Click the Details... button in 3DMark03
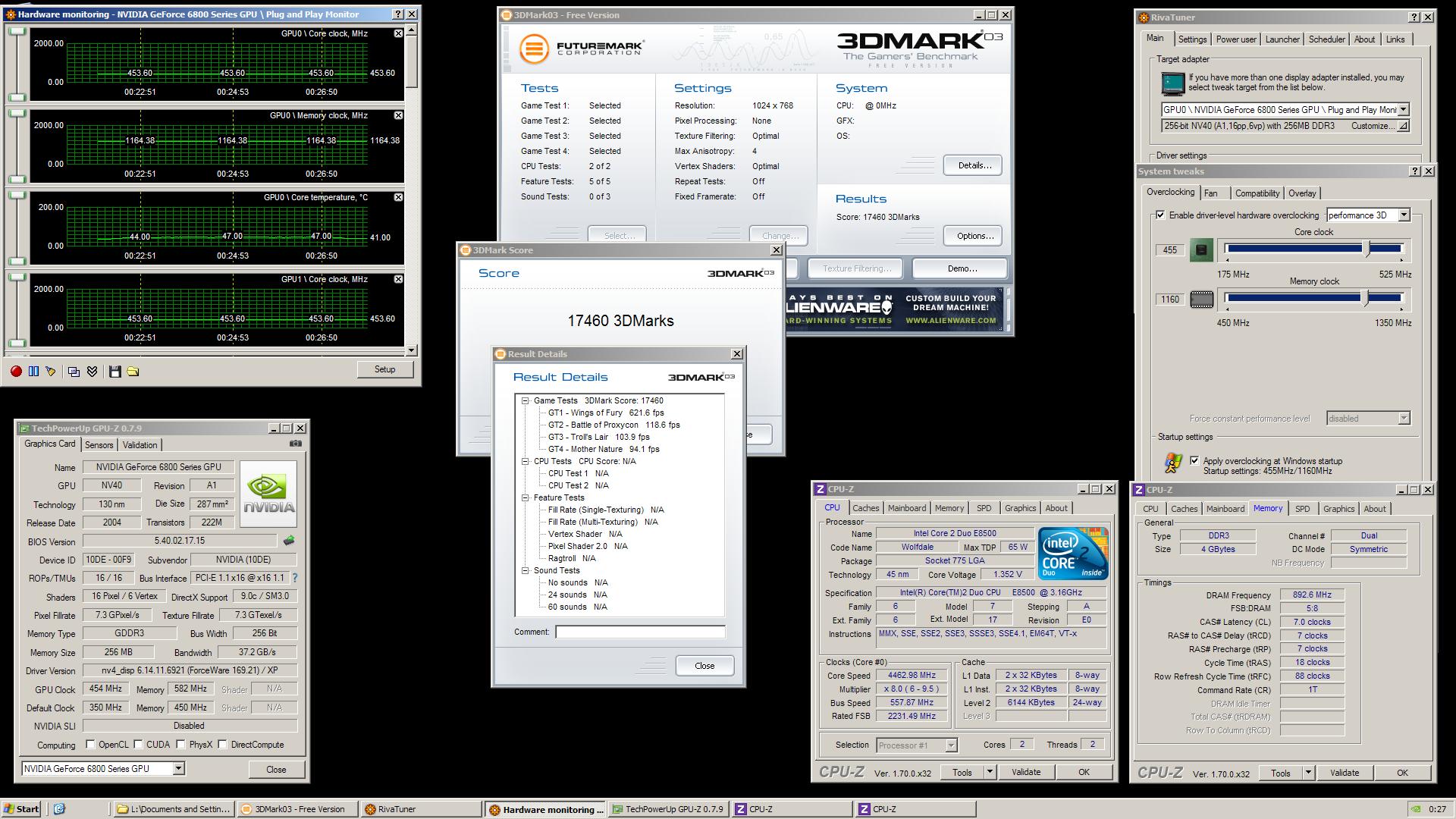This screenshot has width=1456, height=819. tap(974, 165)
